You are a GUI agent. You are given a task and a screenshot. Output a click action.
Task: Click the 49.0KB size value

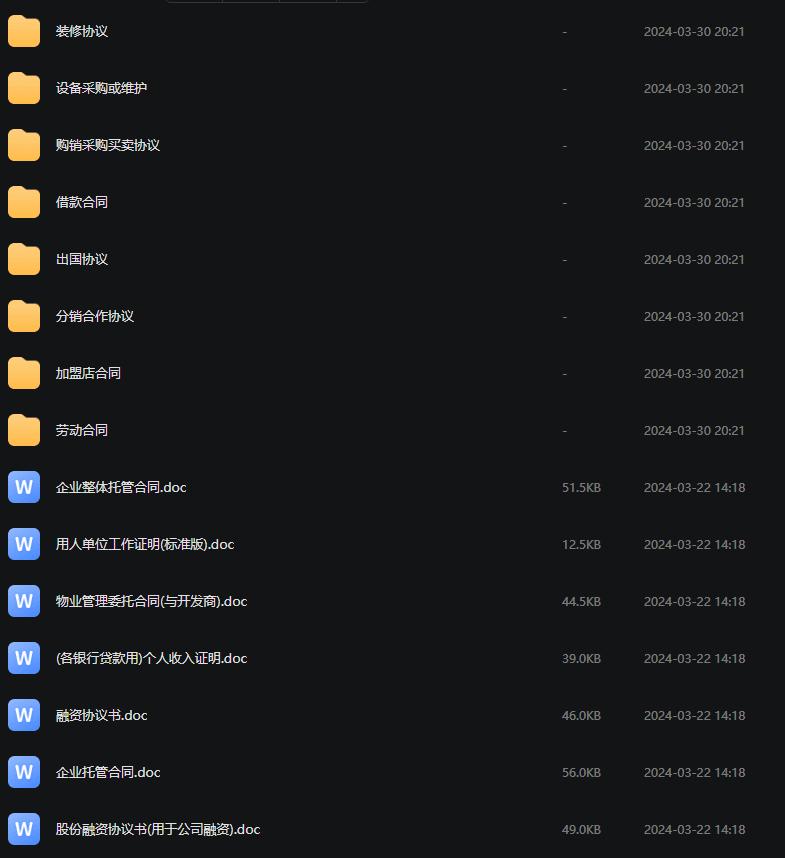tap(582, 830)
